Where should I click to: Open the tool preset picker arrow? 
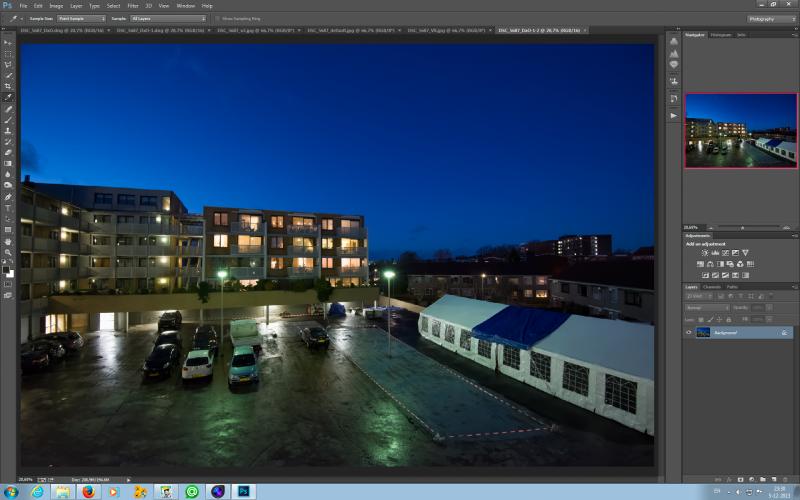tap(21, 19)
